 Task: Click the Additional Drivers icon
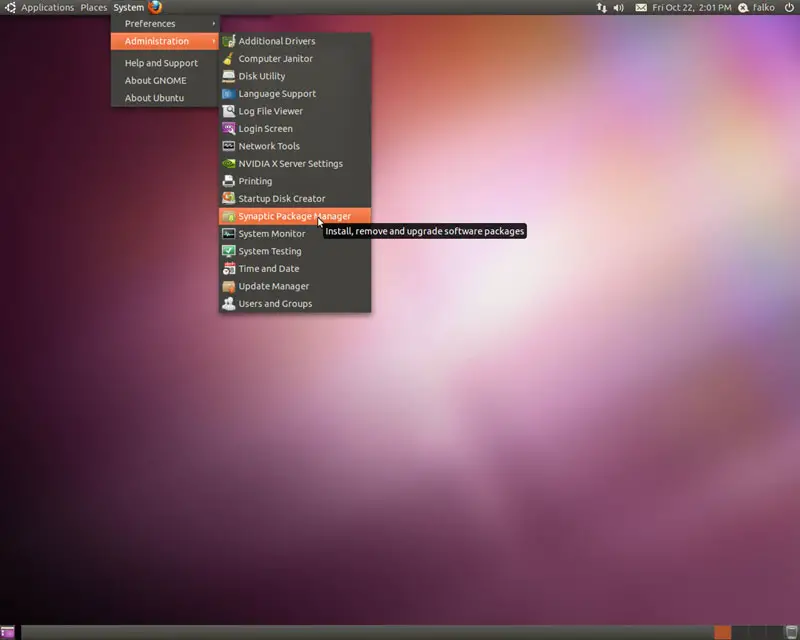tap(229, 41)
